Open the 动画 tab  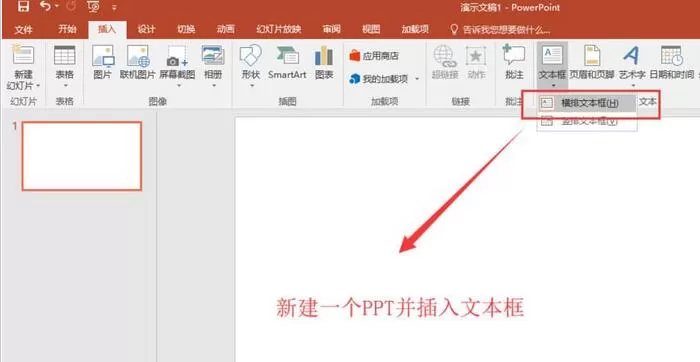[225, 29]
